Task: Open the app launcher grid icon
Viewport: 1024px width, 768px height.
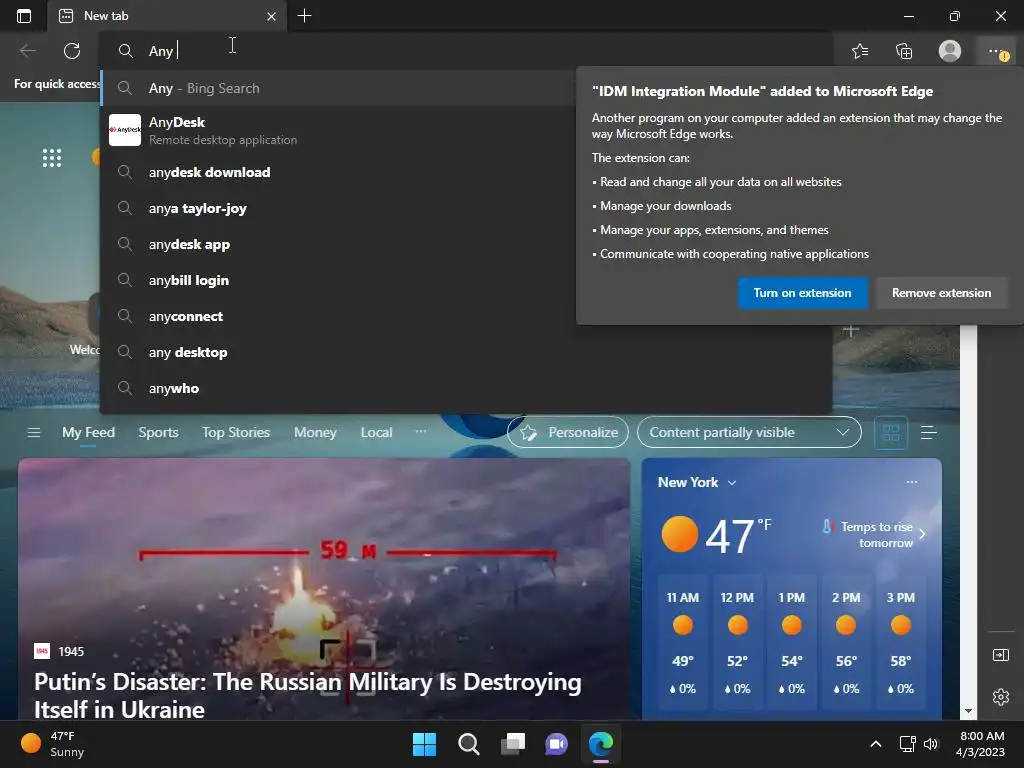Action: [52, 157]
